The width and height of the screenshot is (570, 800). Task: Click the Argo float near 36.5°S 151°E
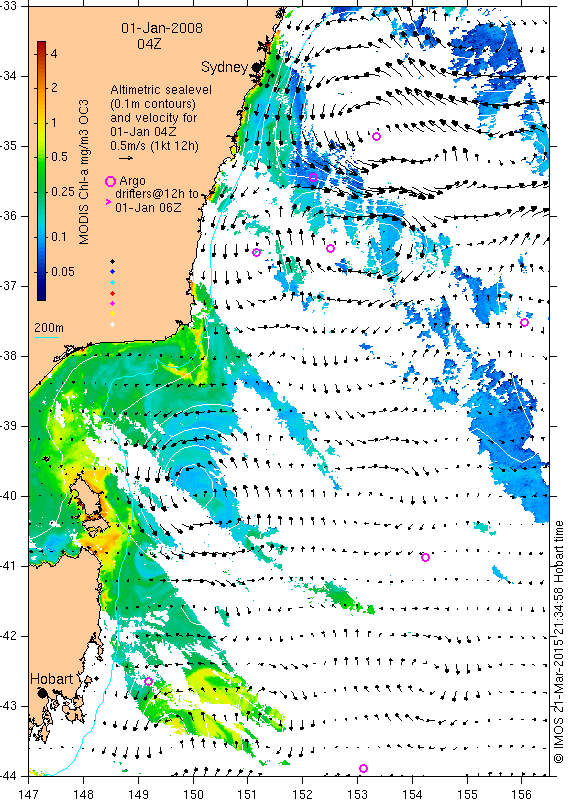pyautogui.click(x=256, y=252)
